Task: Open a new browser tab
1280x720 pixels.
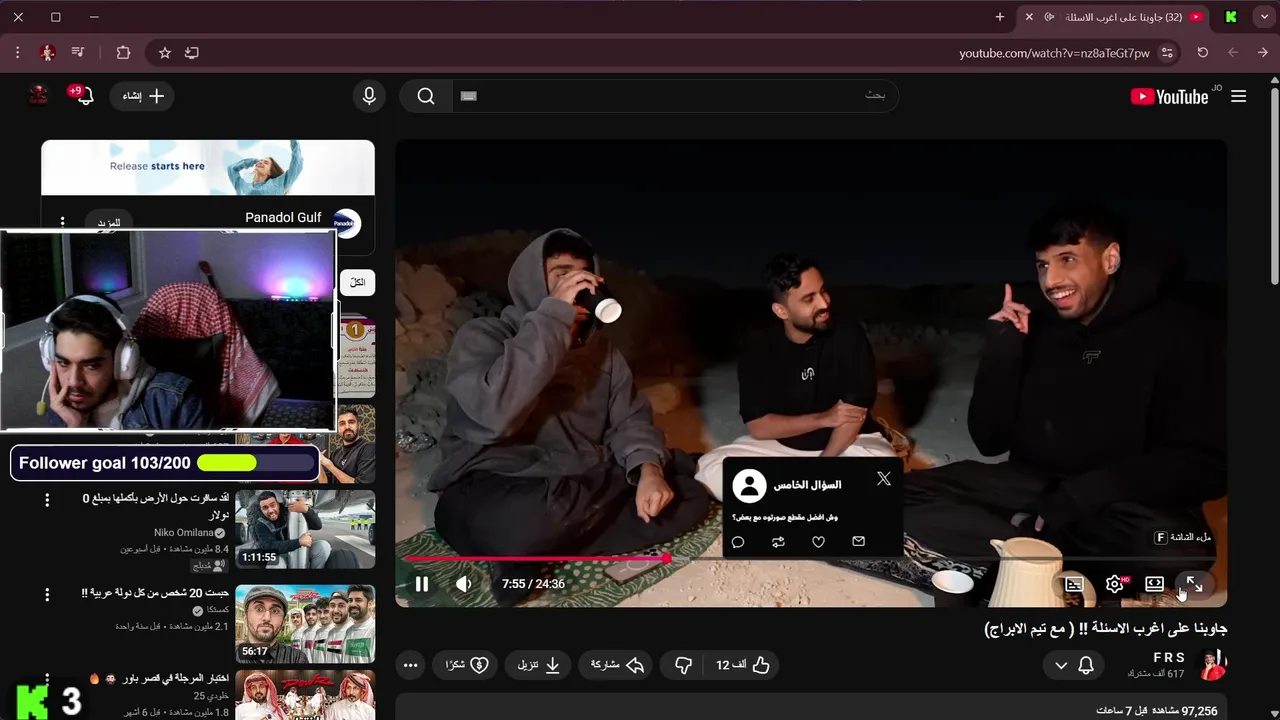Action: tap(999, 17)
